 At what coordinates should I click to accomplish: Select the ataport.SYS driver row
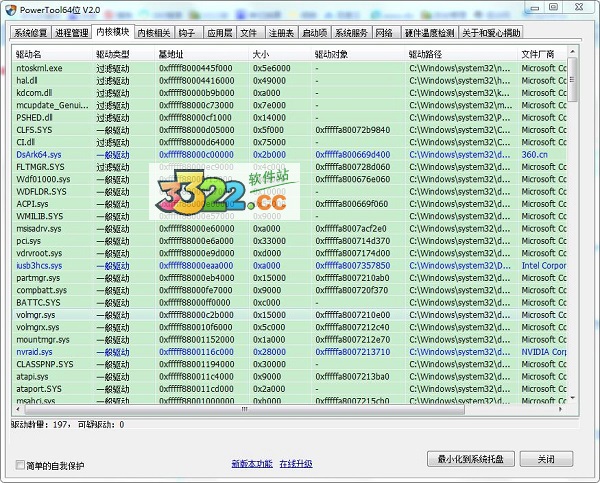click(290, 388)
